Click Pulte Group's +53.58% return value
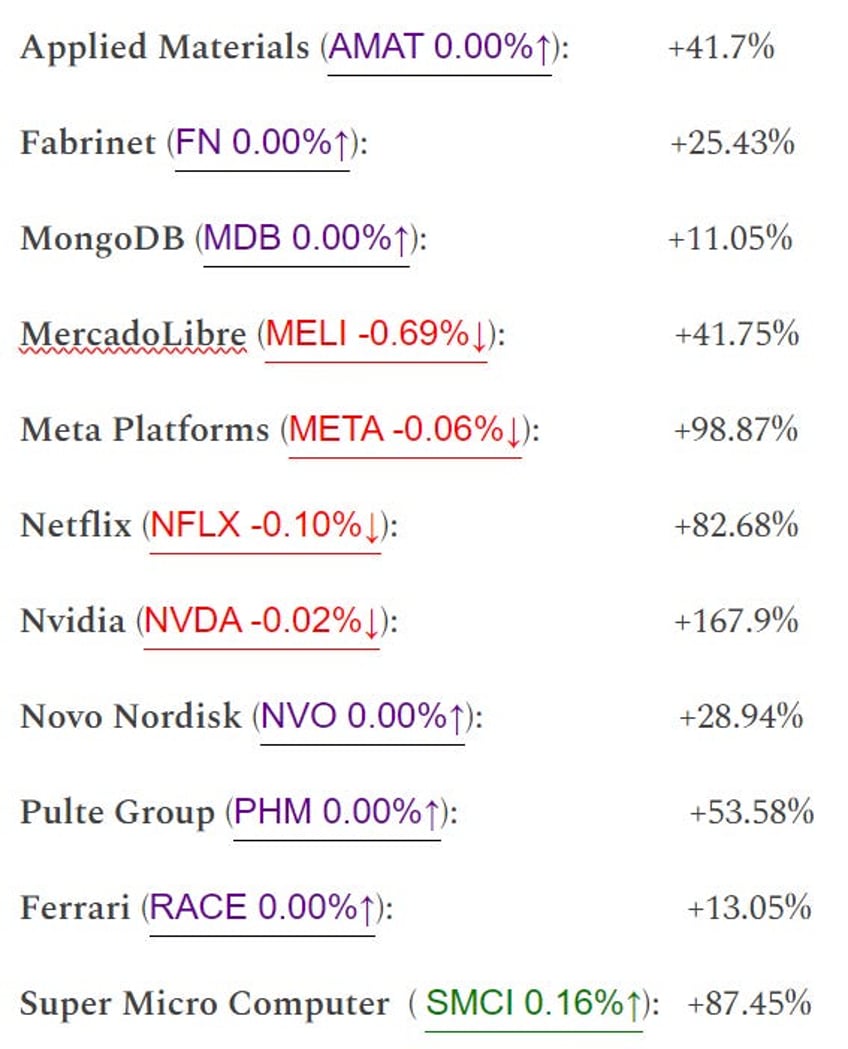This screenshot has width=848, height=1049. [752, 813]
